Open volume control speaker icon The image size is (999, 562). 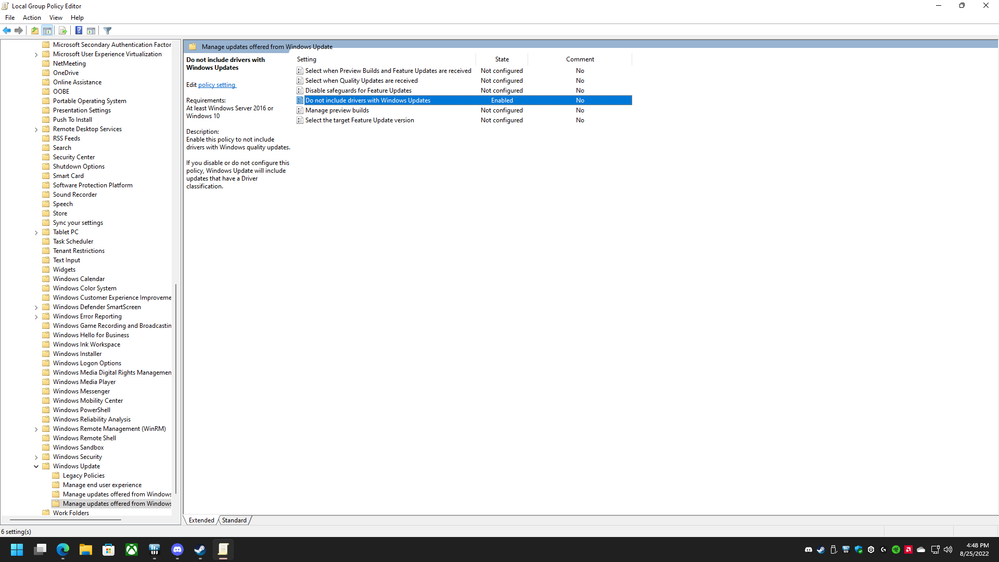click(948, 550)
